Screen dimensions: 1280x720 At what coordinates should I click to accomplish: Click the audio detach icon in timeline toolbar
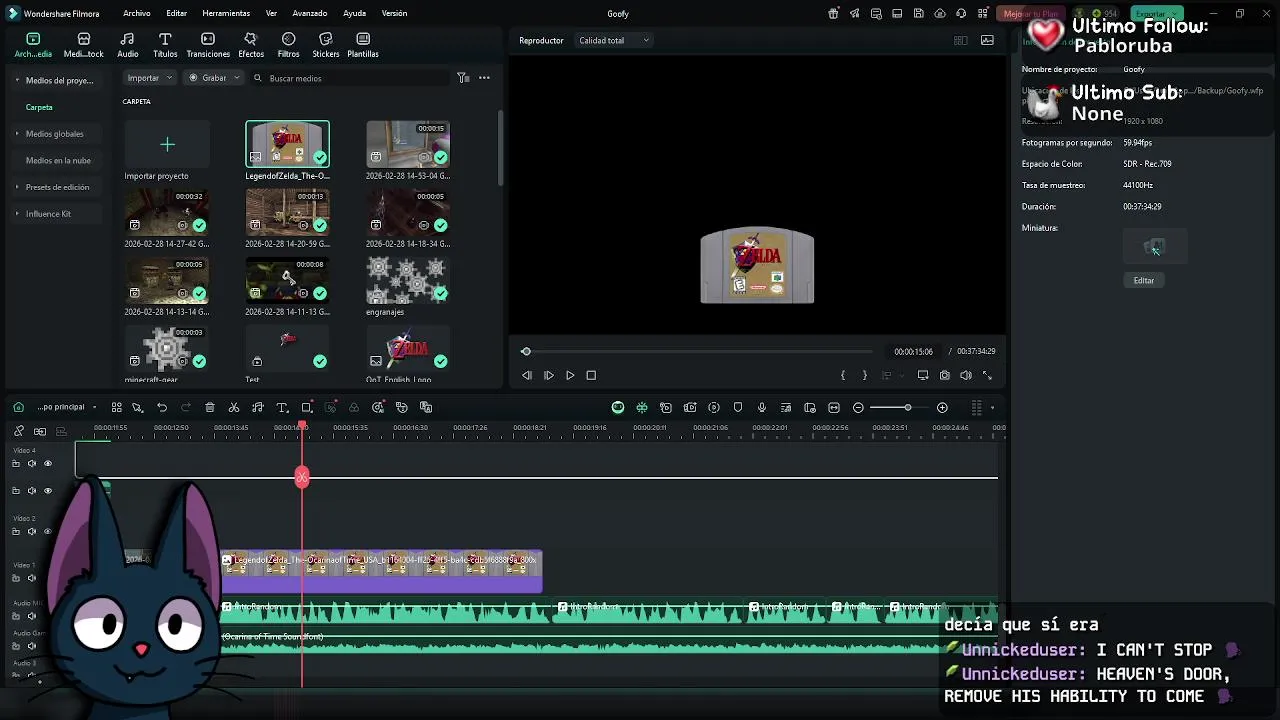coord(258,407)
